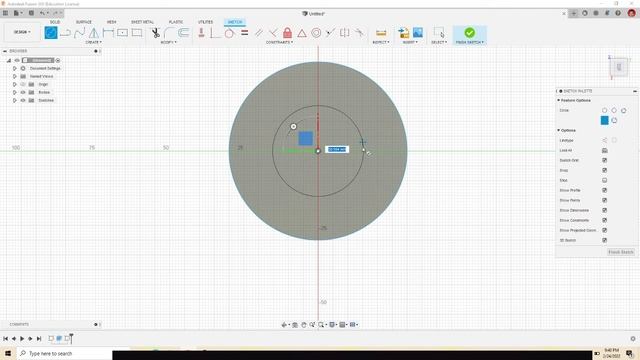The image size is (640, 360).
Task: Expand the Document Settings node
Action: tap(15, 68)
